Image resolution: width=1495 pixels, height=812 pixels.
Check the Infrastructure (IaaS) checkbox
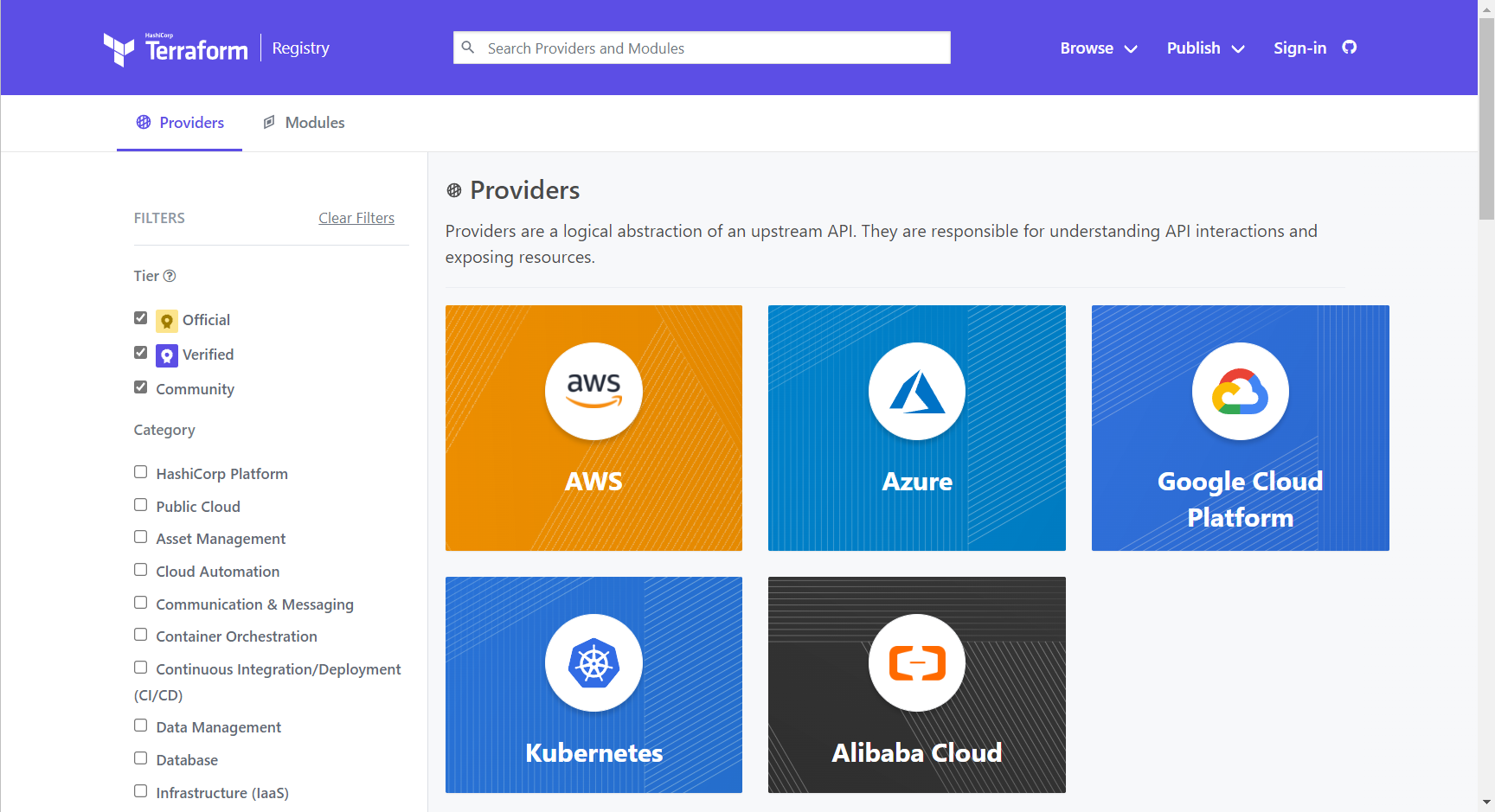coord(140,790)
